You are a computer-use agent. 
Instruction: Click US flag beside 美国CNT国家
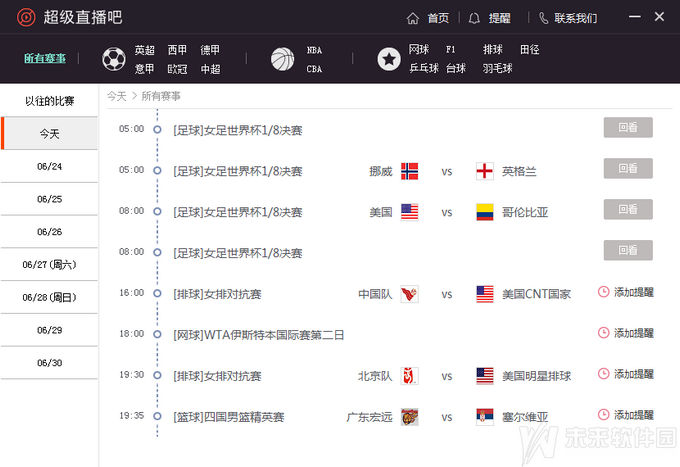(484, 294)
